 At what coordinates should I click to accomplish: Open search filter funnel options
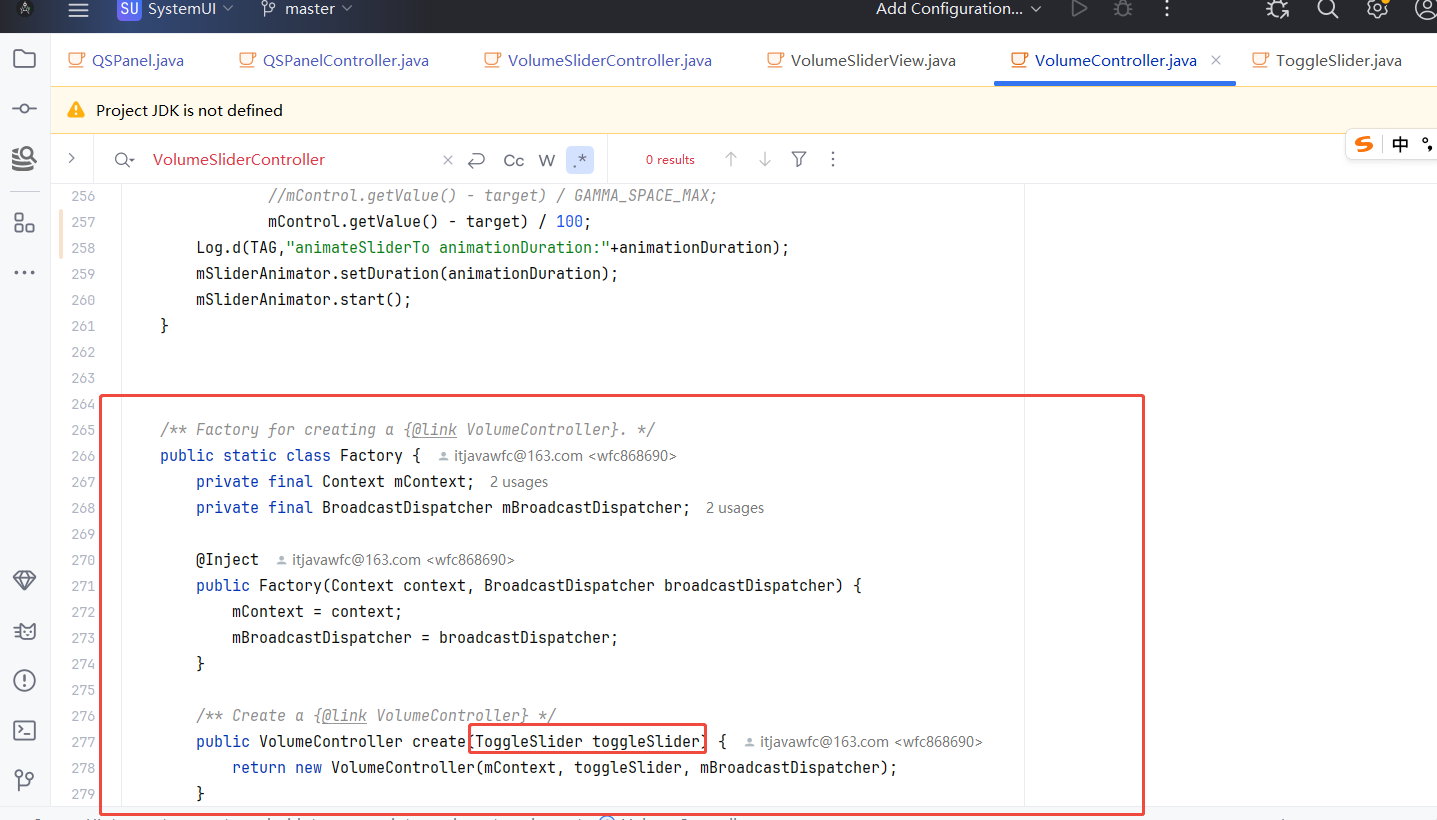799,159
